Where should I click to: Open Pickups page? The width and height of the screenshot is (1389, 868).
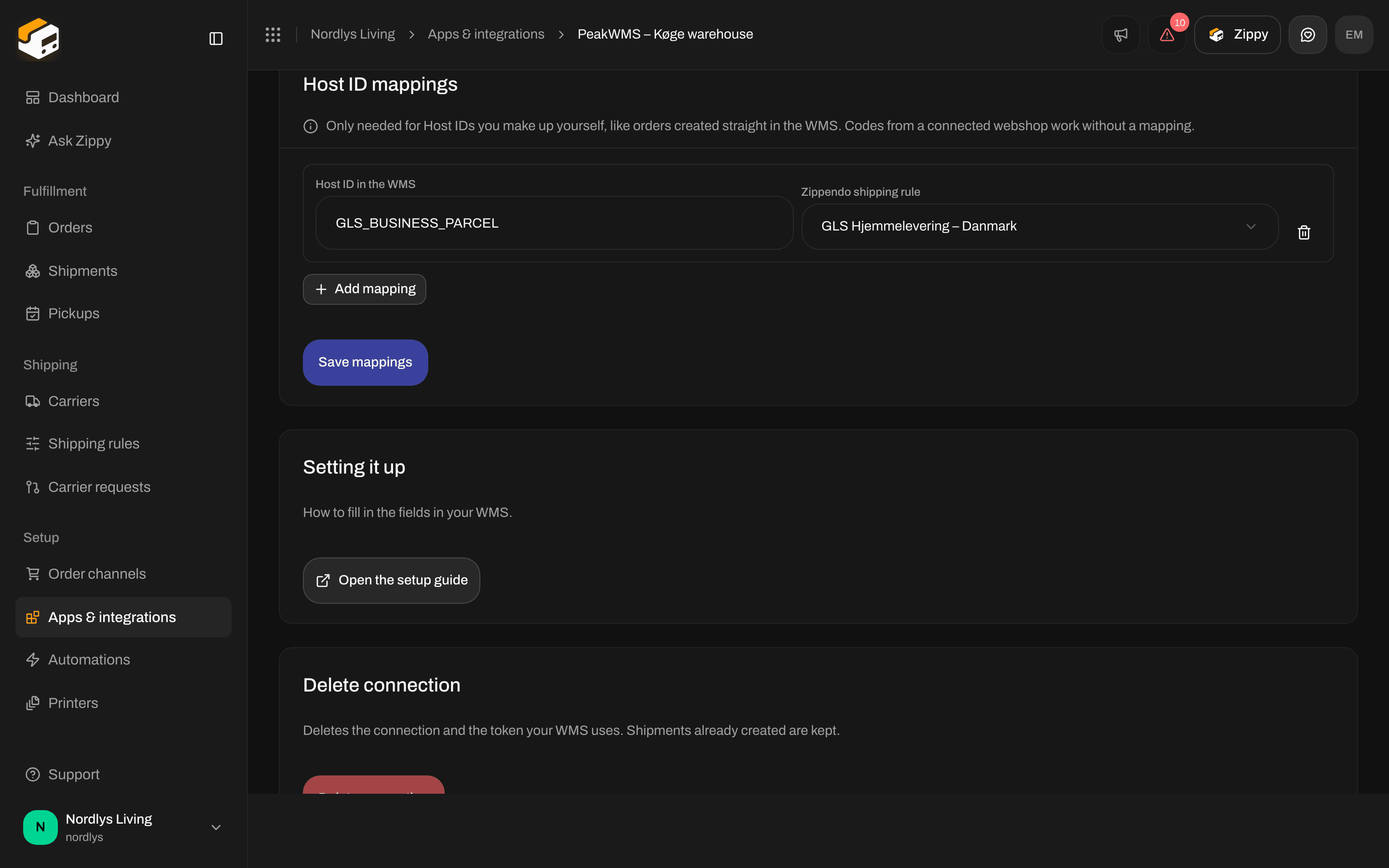point(123,313)
